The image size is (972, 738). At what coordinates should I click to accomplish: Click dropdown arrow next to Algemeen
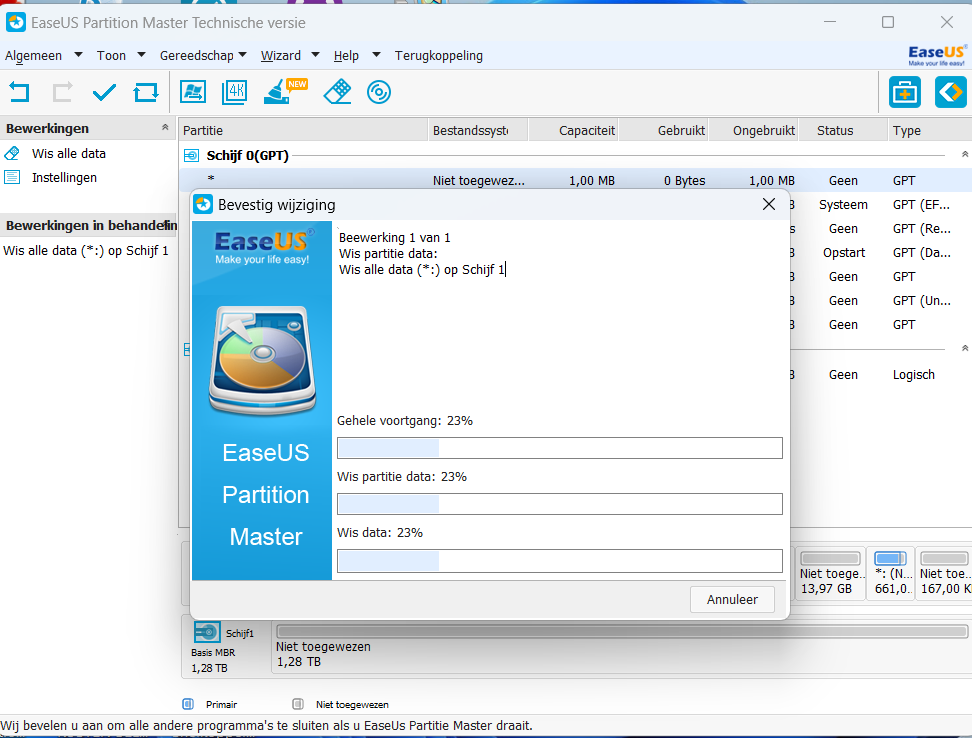point(78,55)
